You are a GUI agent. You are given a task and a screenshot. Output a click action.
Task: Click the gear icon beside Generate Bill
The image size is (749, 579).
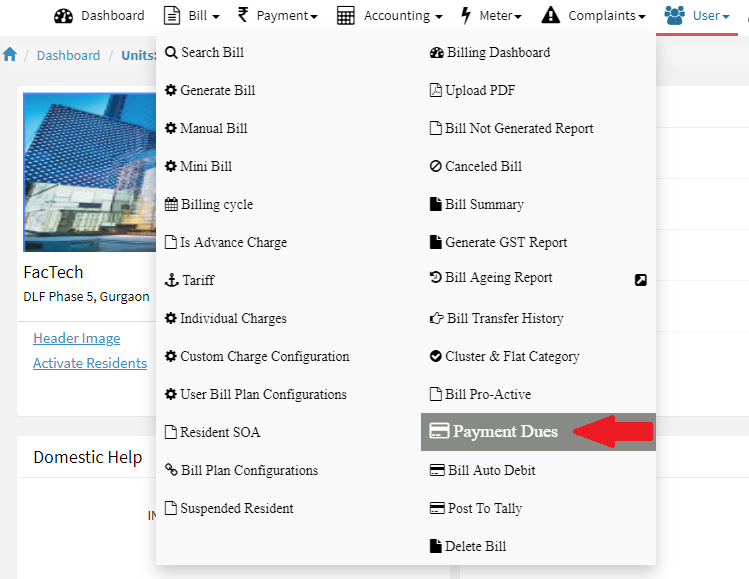click(x=171, y=90)
